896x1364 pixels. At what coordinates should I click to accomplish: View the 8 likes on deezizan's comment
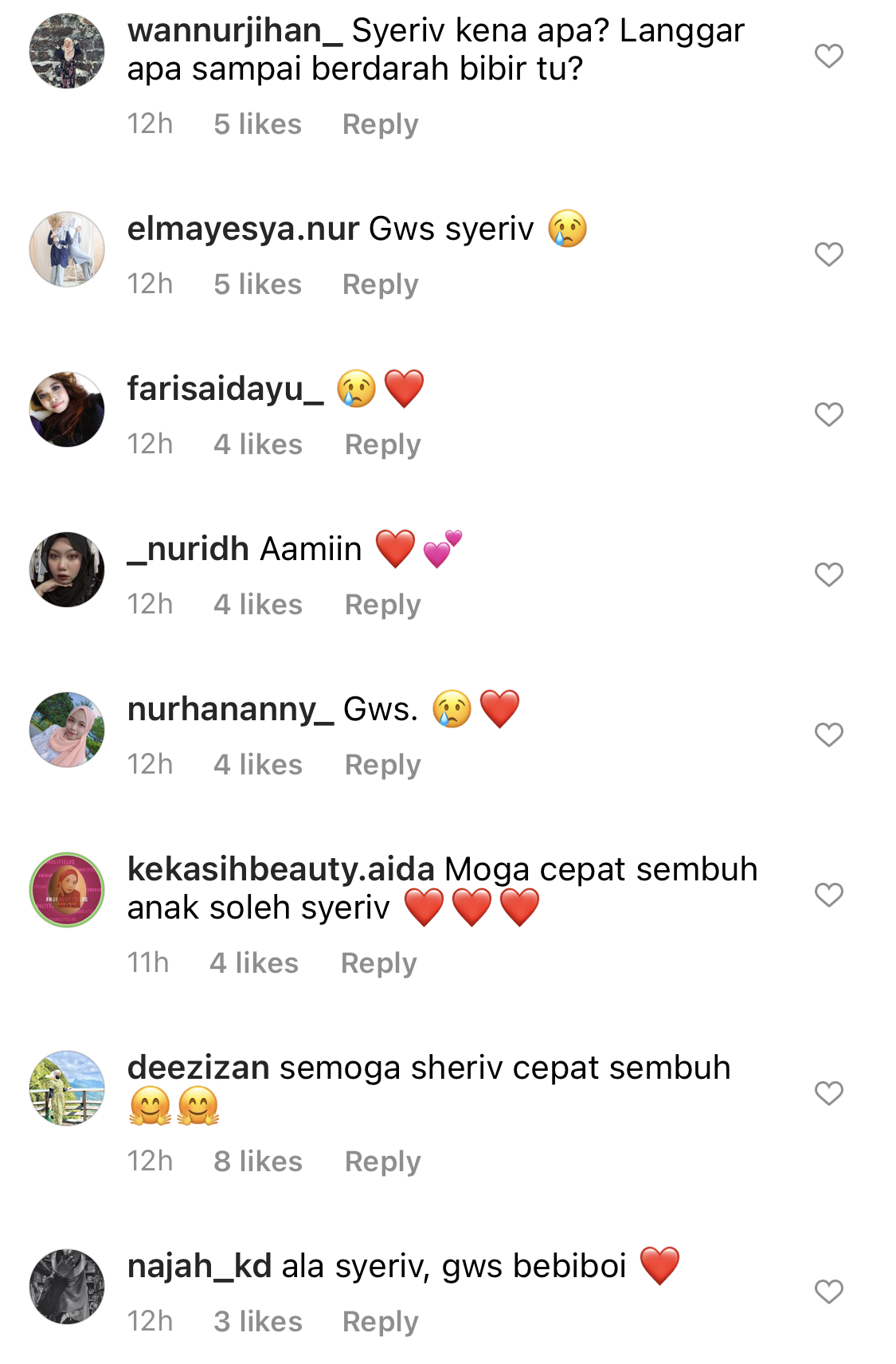click(x=258, y=1162)
